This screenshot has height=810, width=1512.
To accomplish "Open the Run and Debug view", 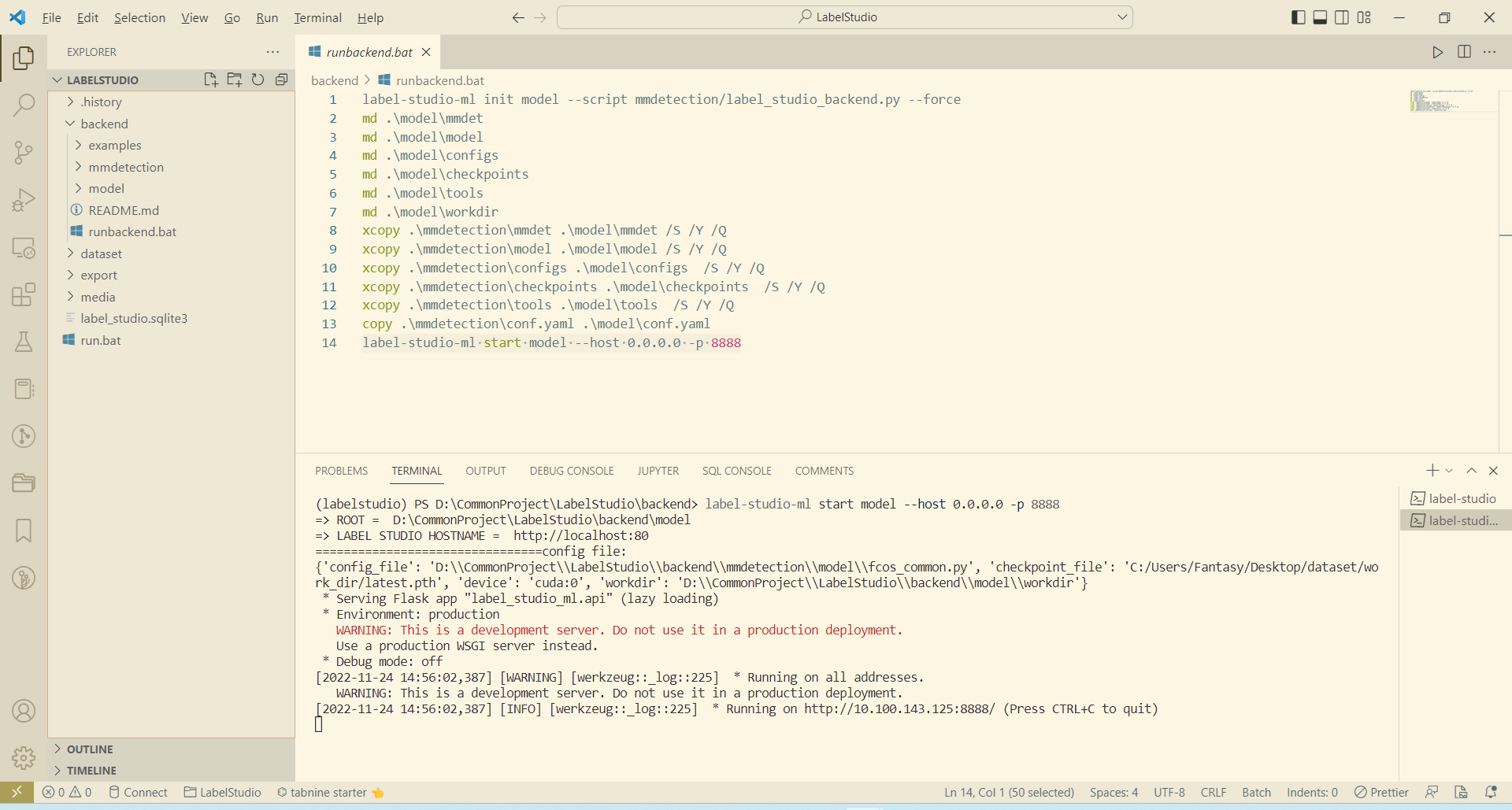I will coord(24,200).
